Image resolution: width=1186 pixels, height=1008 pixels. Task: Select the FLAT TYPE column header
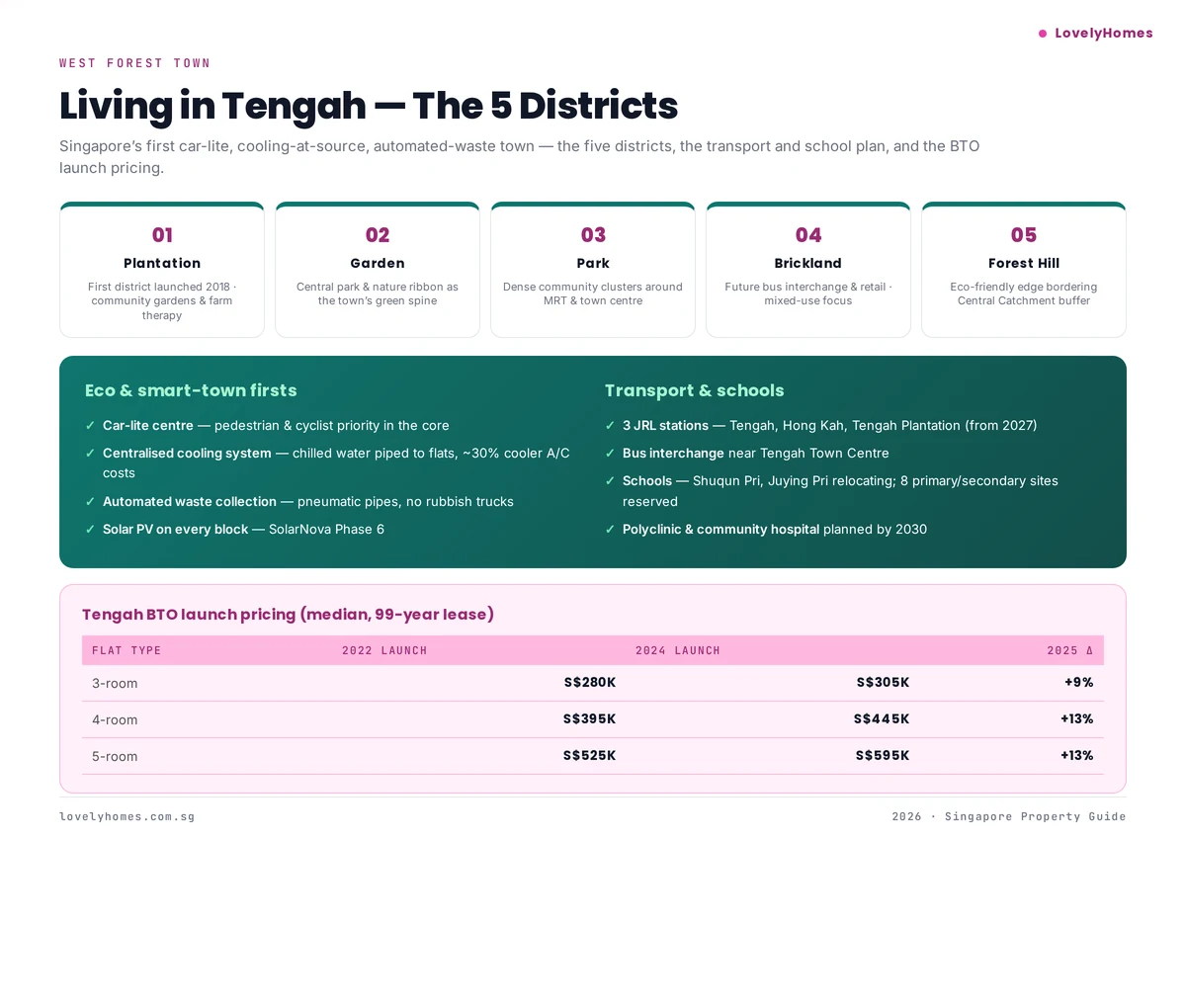(x=127, y=650)
